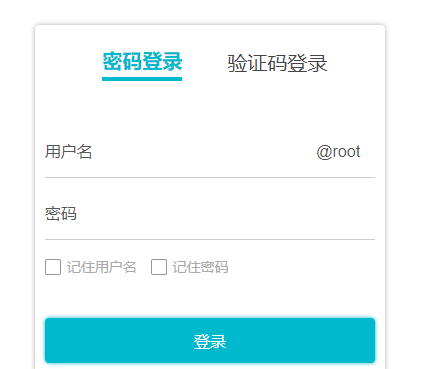
Task: Click the teal 登录 button
Action: pos(210,341)
